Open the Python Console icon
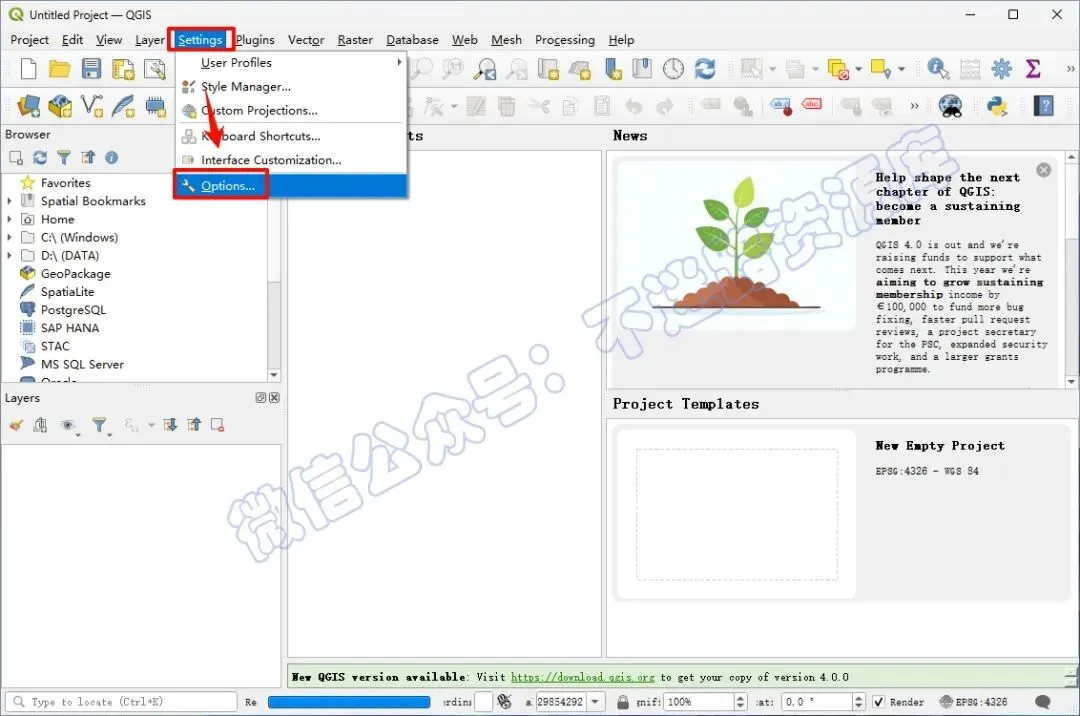The image size is (1080, 716). pos(997,106)
